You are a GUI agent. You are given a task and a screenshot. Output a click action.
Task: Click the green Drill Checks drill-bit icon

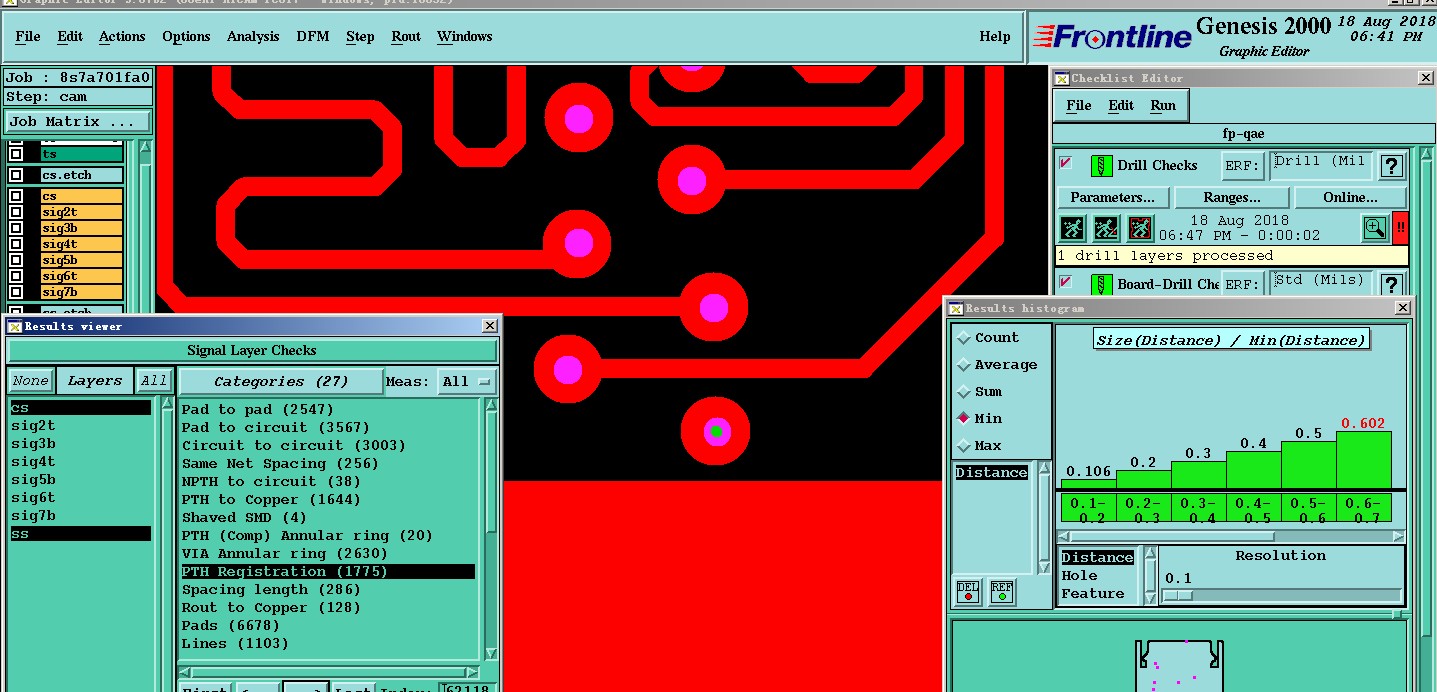coord(1101,166)
